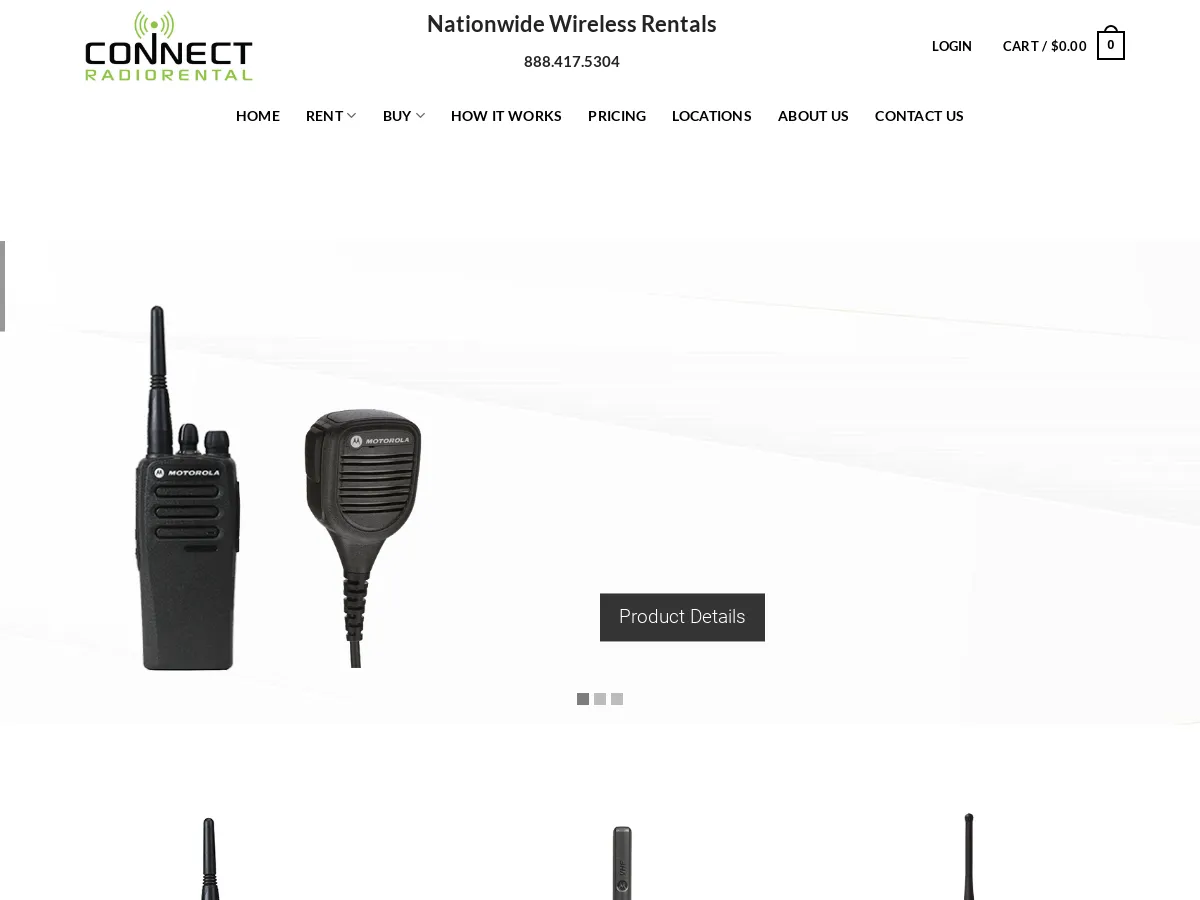This screenshot has width=1200, height=900.
Task: Click the LOGIN link
Action: point(952,46)
